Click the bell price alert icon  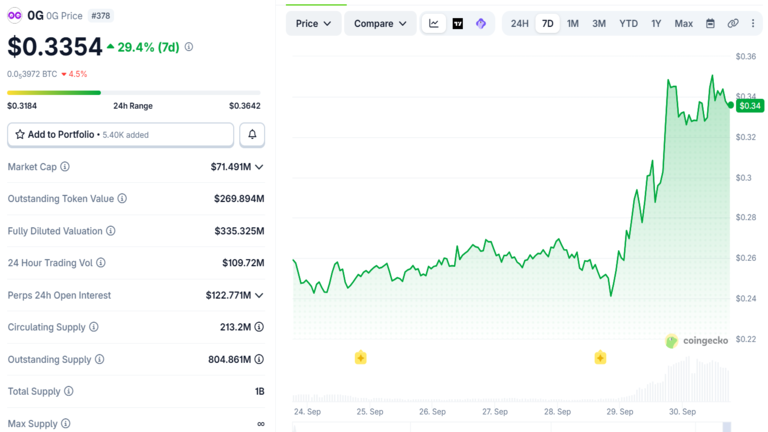pyautogui.click(x=252, y=134)
